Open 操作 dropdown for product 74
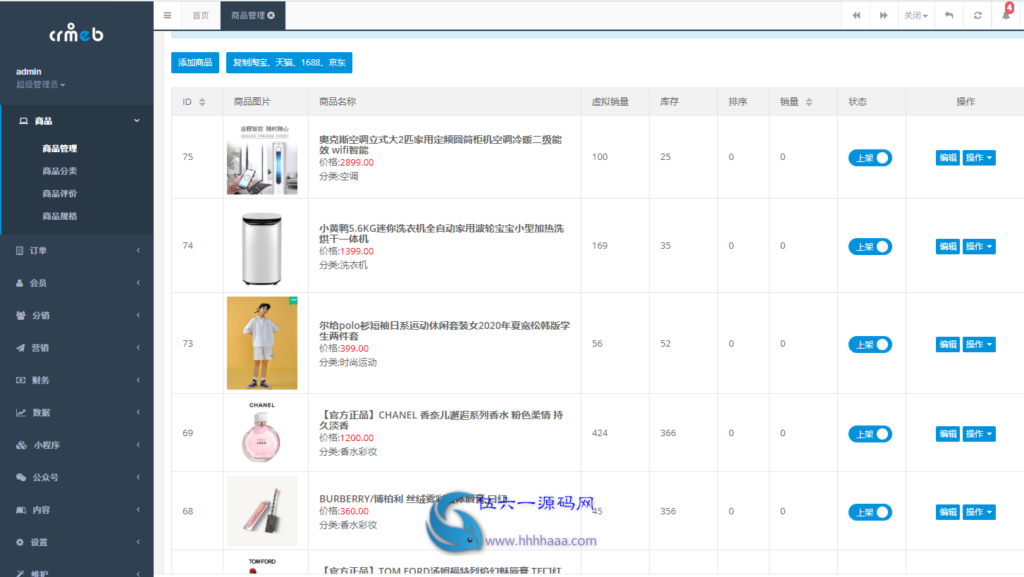 (x=979, y=246)
